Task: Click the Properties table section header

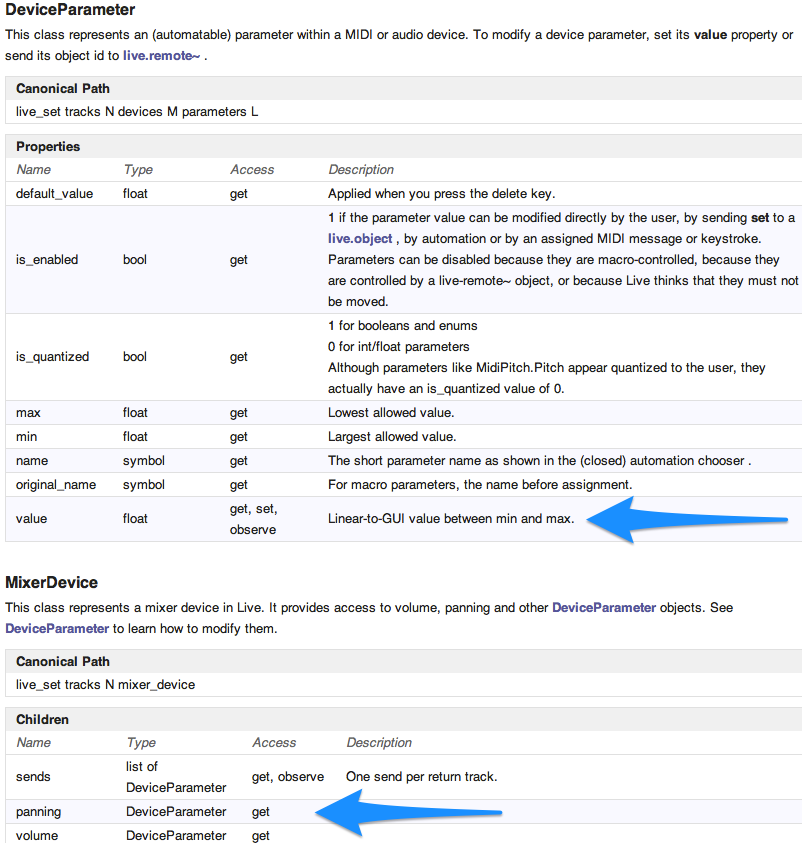Action: (48, 146)
